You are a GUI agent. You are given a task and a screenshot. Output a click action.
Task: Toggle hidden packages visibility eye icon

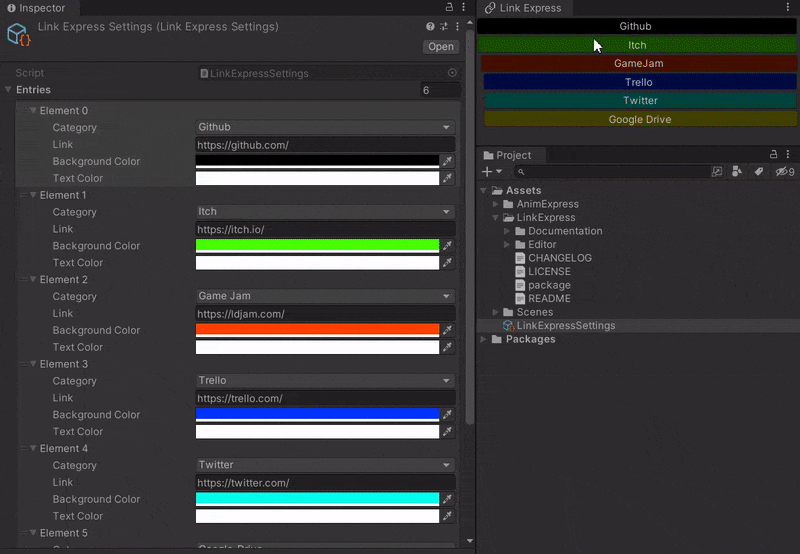[x=785, y=171]
